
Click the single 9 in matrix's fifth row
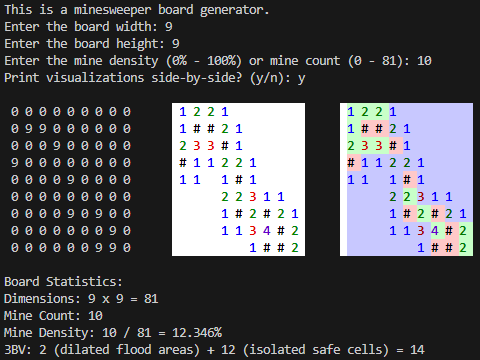tap(71, 180)
